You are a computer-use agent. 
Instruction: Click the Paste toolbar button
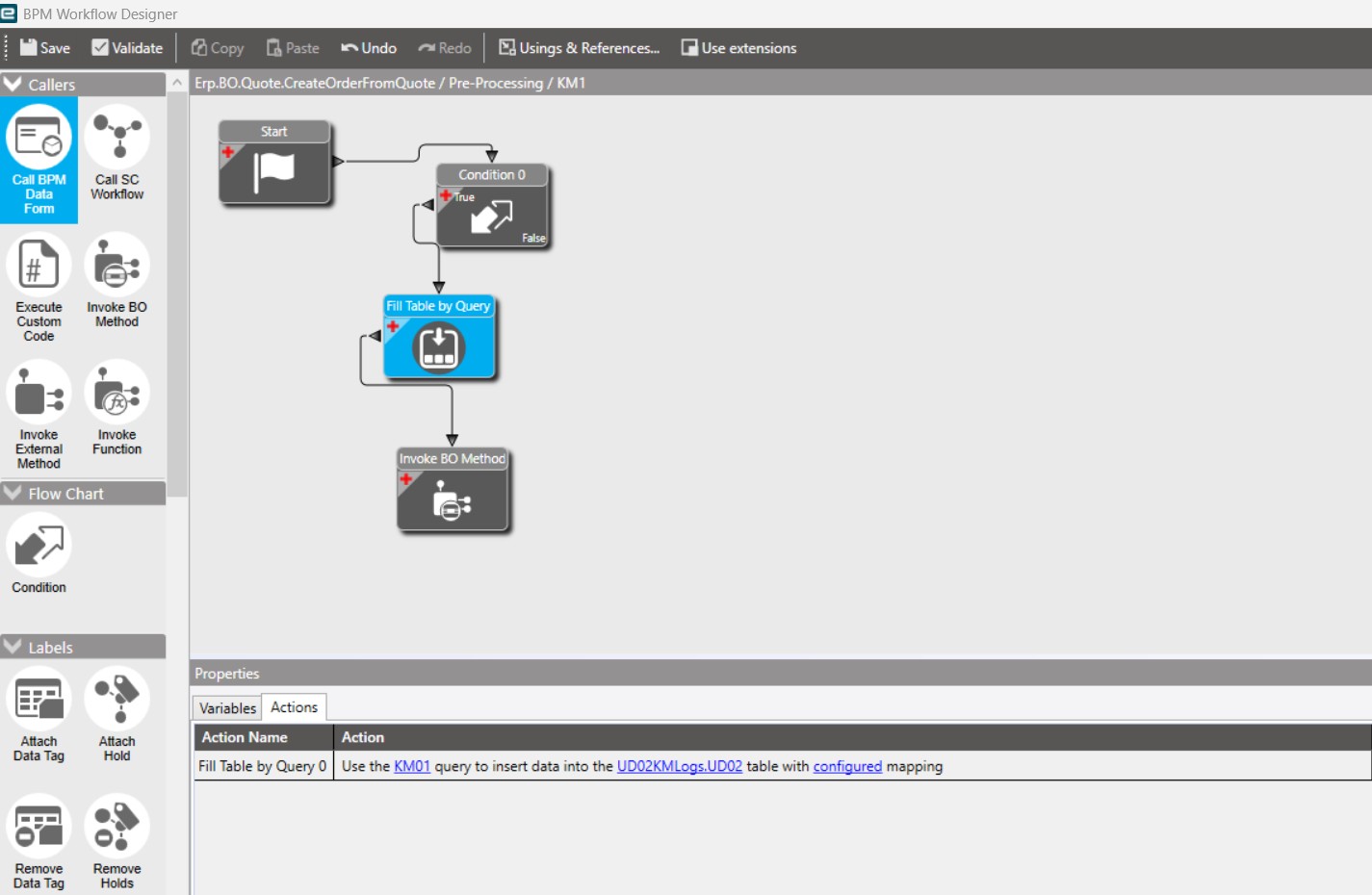(293, 48)
